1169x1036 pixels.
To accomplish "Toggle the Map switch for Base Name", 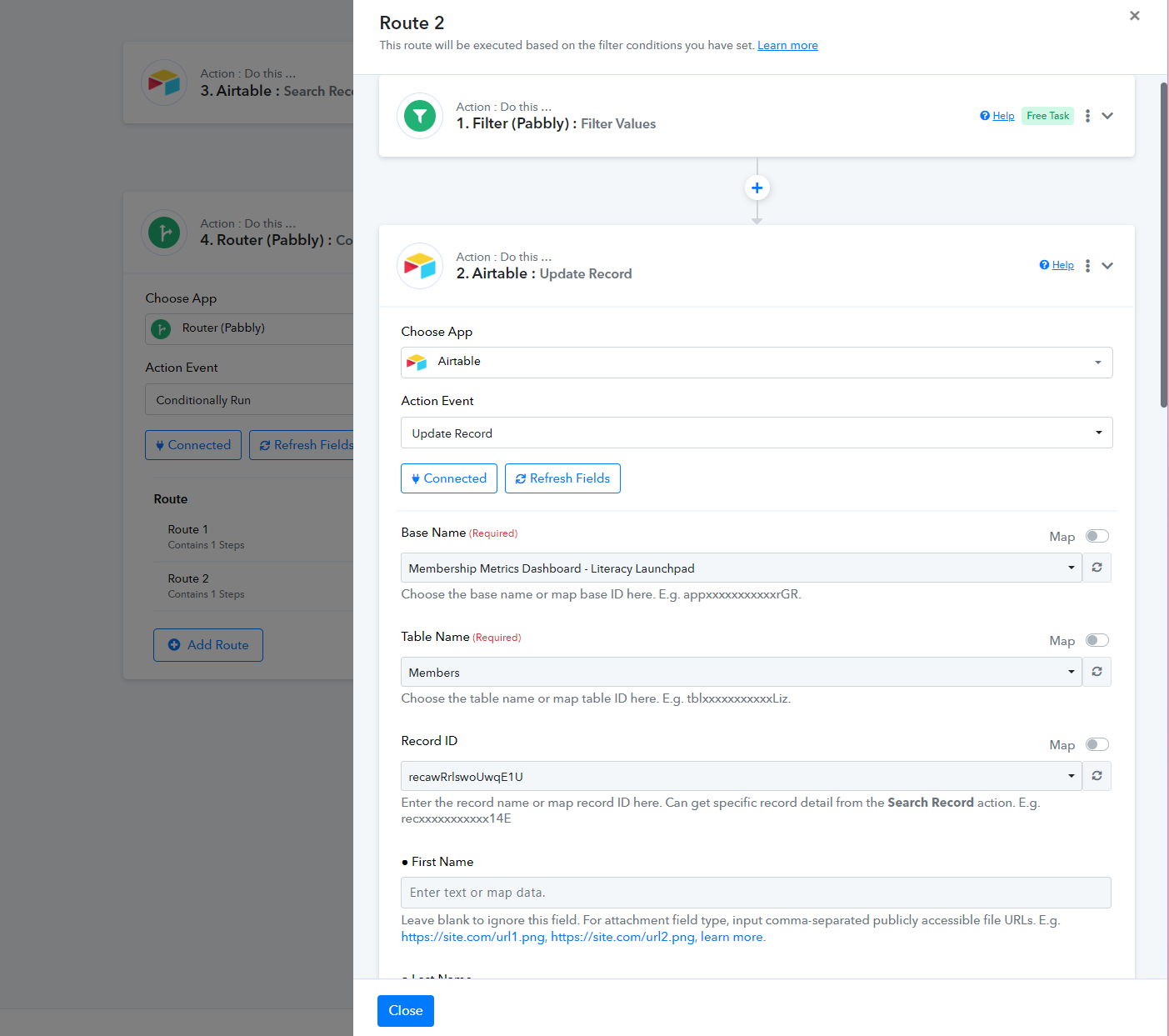I will point(1097,536).
